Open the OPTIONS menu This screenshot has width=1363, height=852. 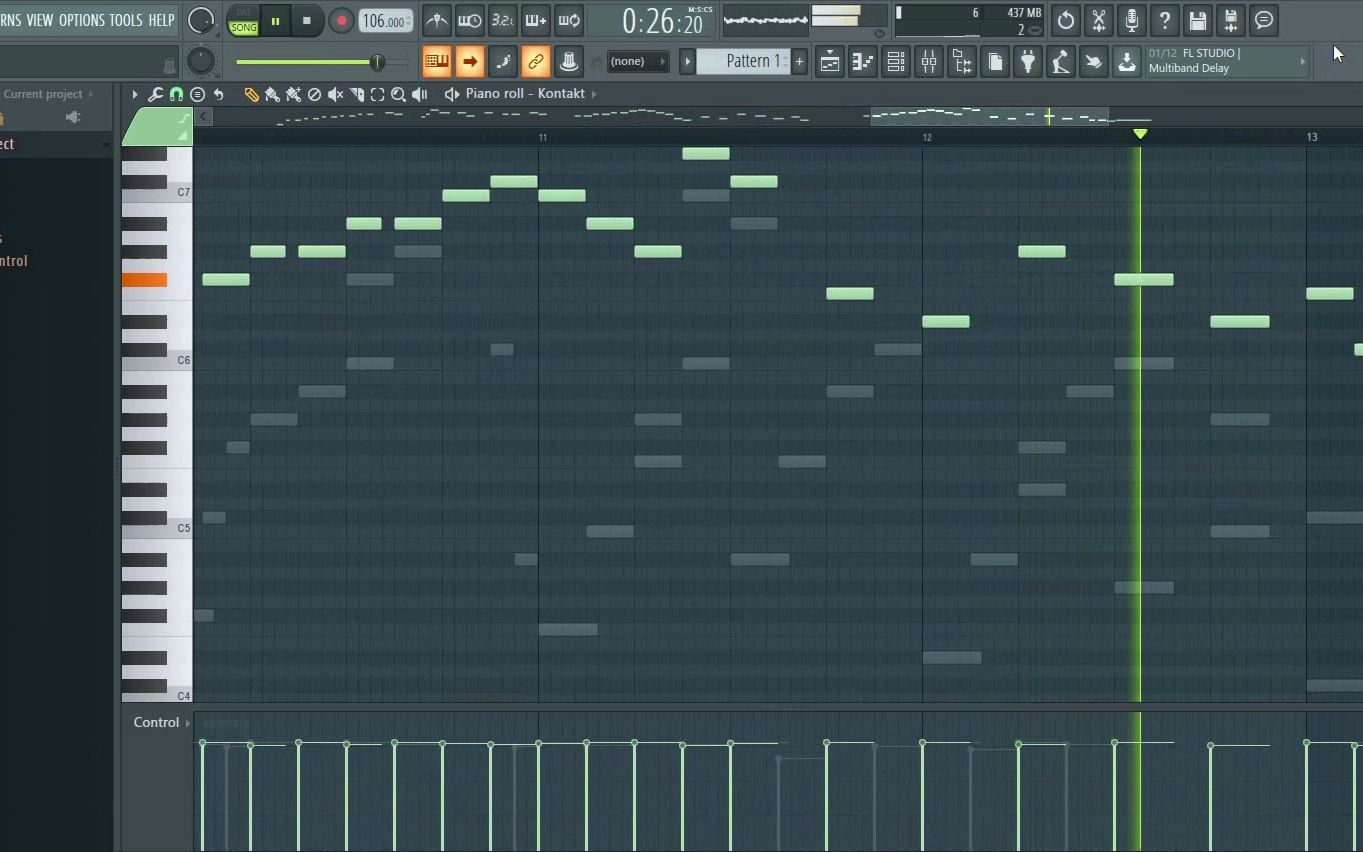click(x=81, y=20)
